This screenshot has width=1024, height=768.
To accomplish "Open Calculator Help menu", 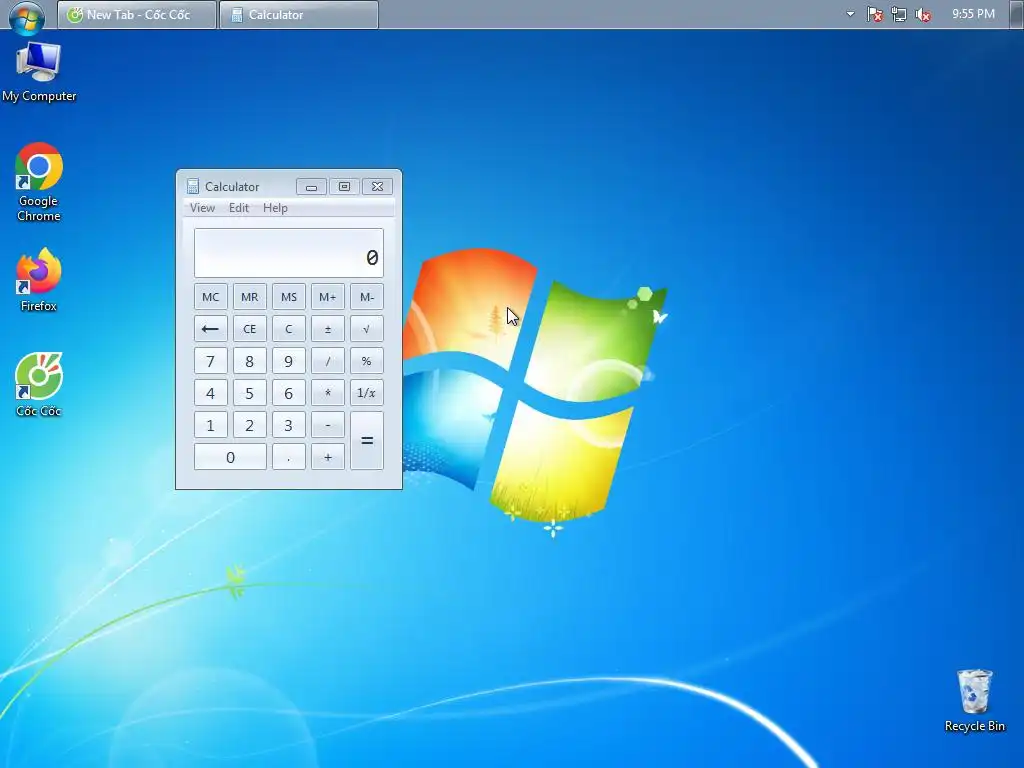I will (275, 208).
